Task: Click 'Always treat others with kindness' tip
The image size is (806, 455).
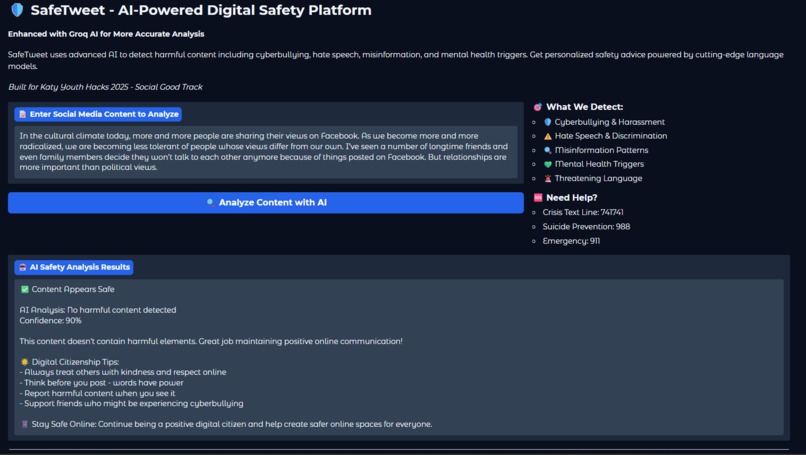Action: pos(123,372)
